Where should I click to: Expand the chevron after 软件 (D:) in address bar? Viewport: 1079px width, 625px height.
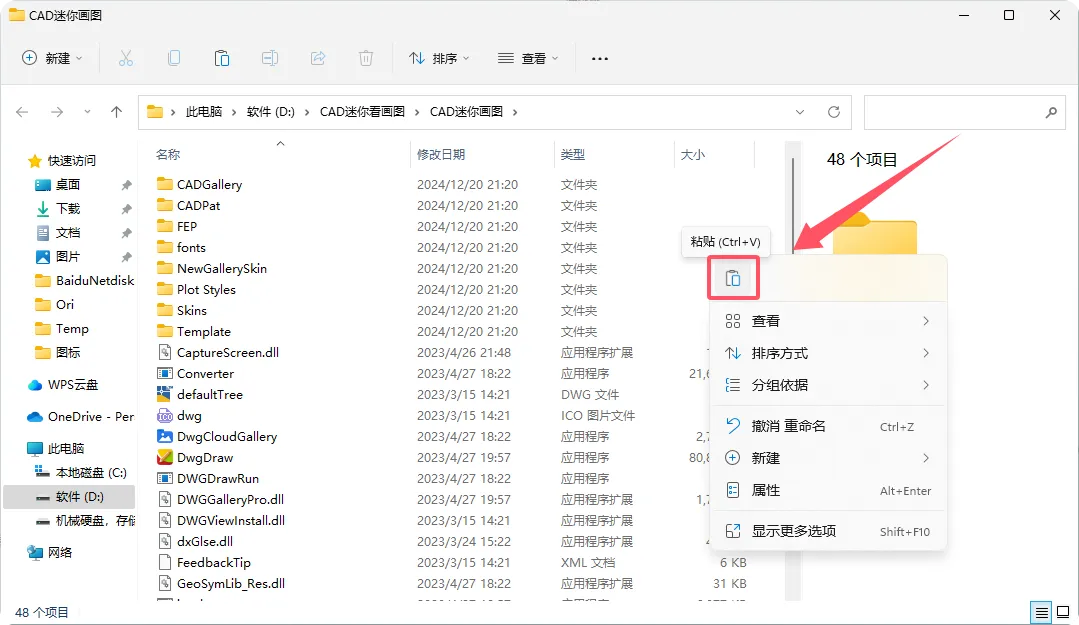click(x=307, y=112)
